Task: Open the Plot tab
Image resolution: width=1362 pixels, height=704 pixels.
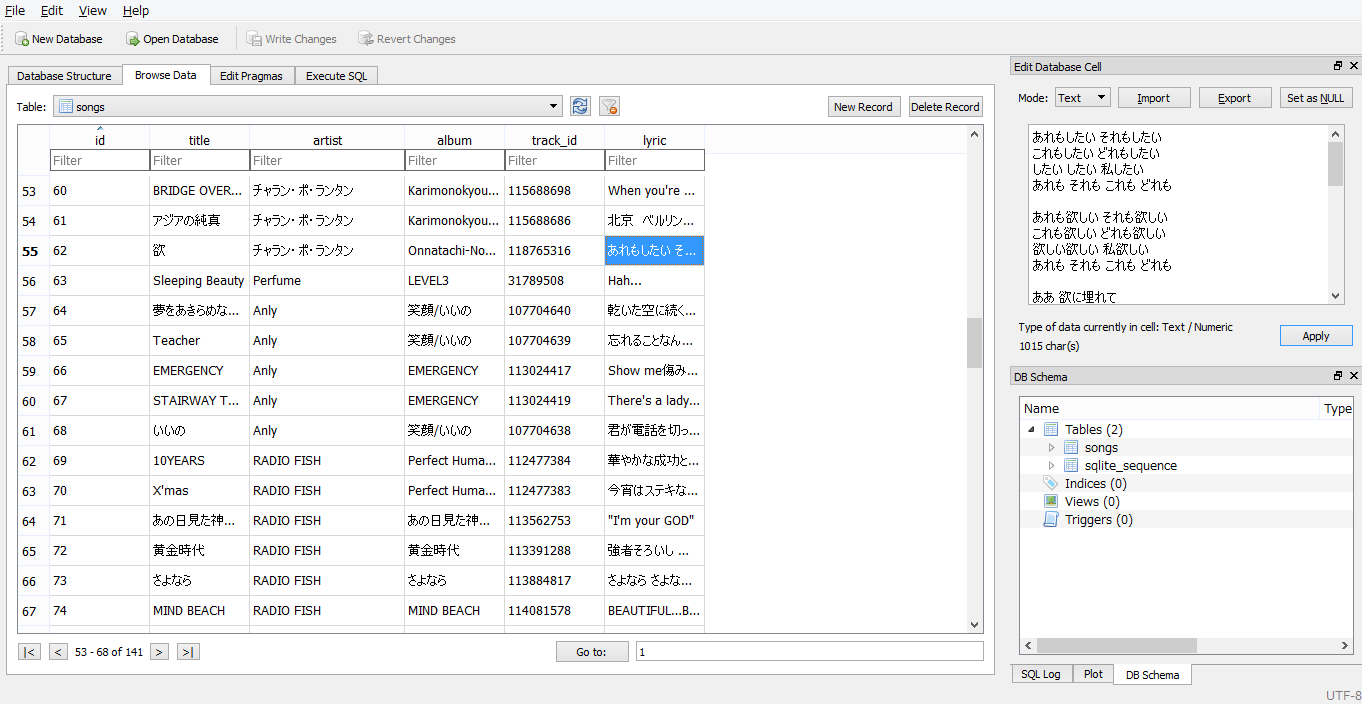Action: (1093, 674)
